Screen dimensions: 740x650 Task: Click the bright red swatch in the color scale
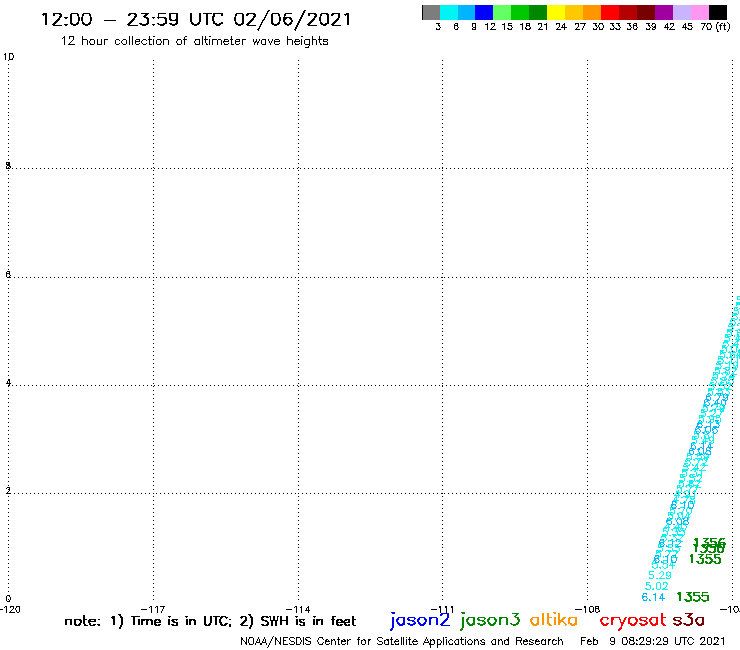click(610, 12)
